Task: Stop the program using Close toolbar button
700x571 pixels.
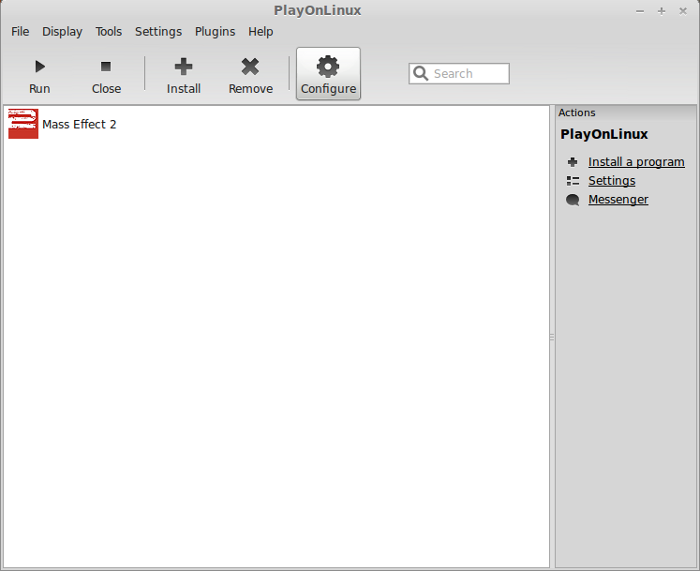Action: tap(106, 75)
